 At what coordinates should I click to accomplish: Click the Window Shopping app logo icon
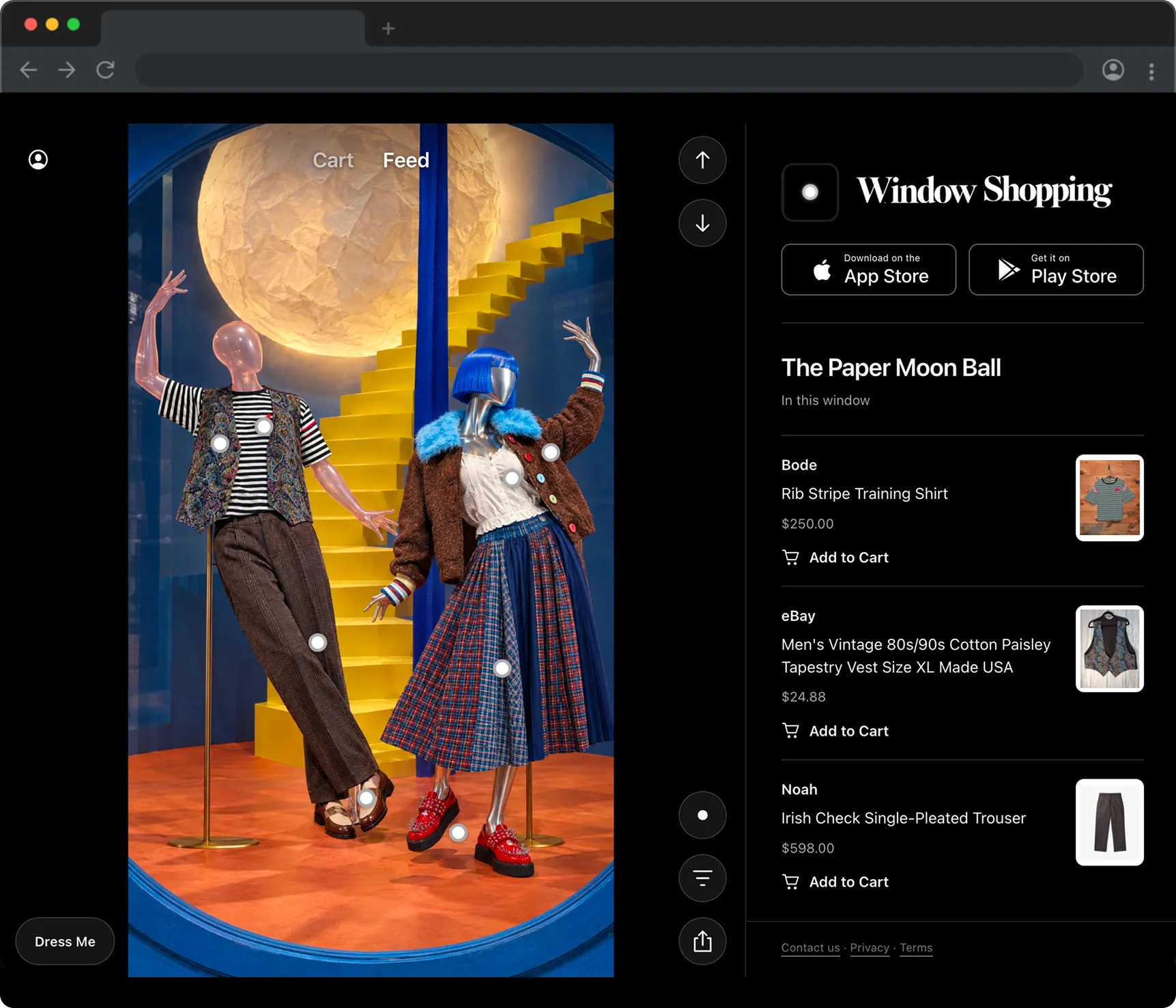click(810, 192)
